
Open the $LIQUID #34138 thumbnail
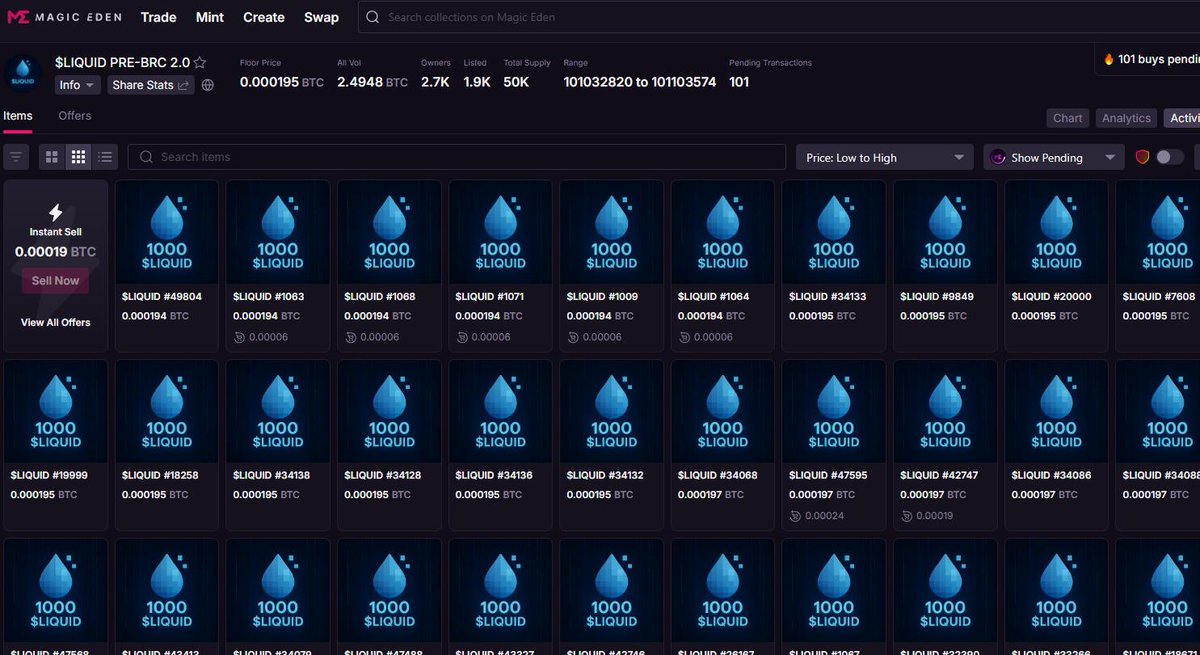[278, 411]
